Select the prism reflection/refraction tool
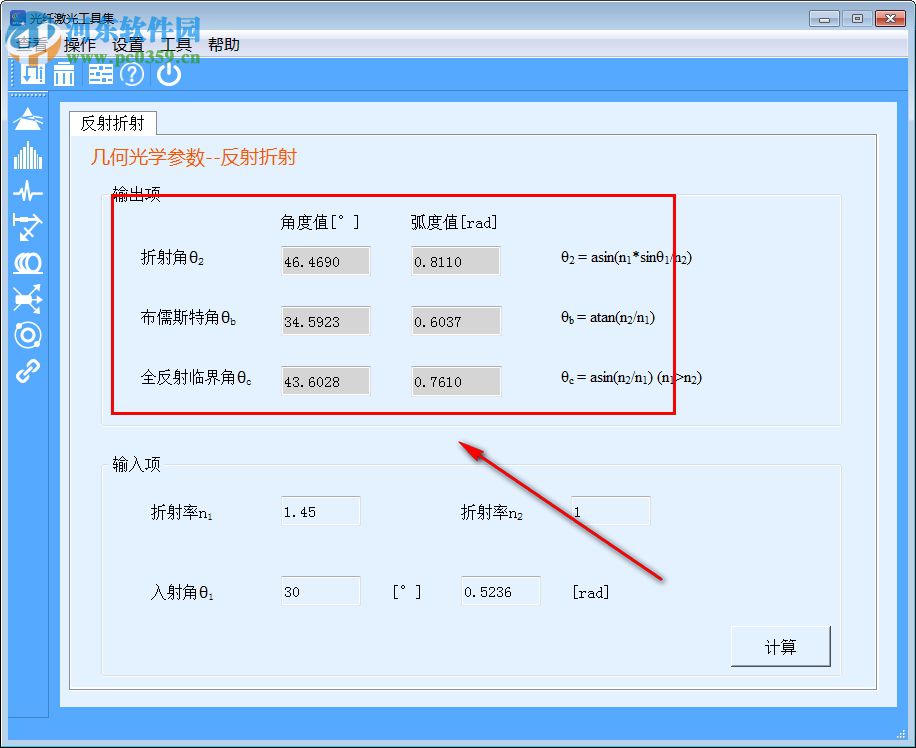Image resolution: width=916 pixels, height=748 pixels. point(28,119)
